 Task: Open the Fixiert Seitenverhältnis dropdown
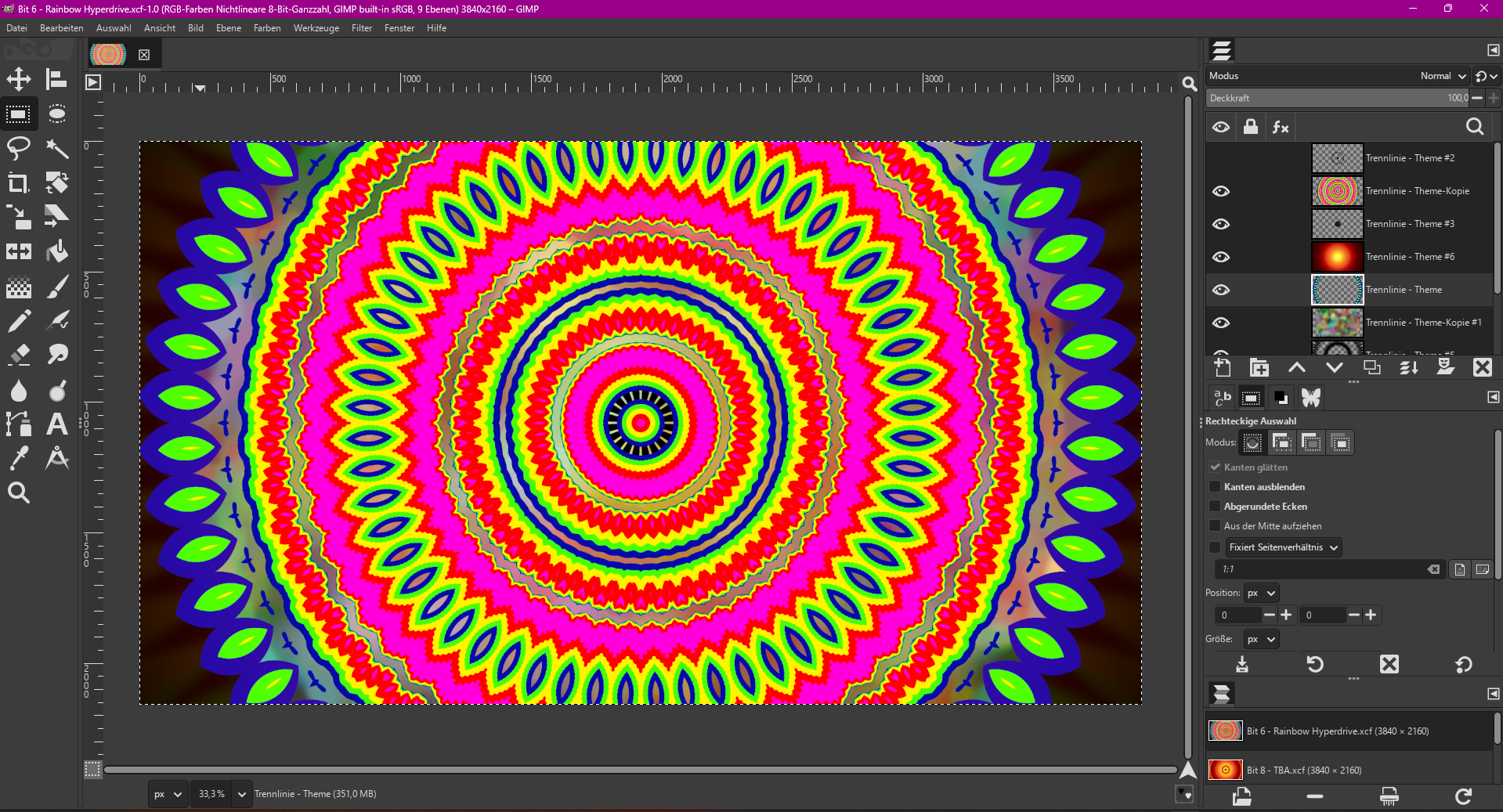click(x=1284, y=547)
